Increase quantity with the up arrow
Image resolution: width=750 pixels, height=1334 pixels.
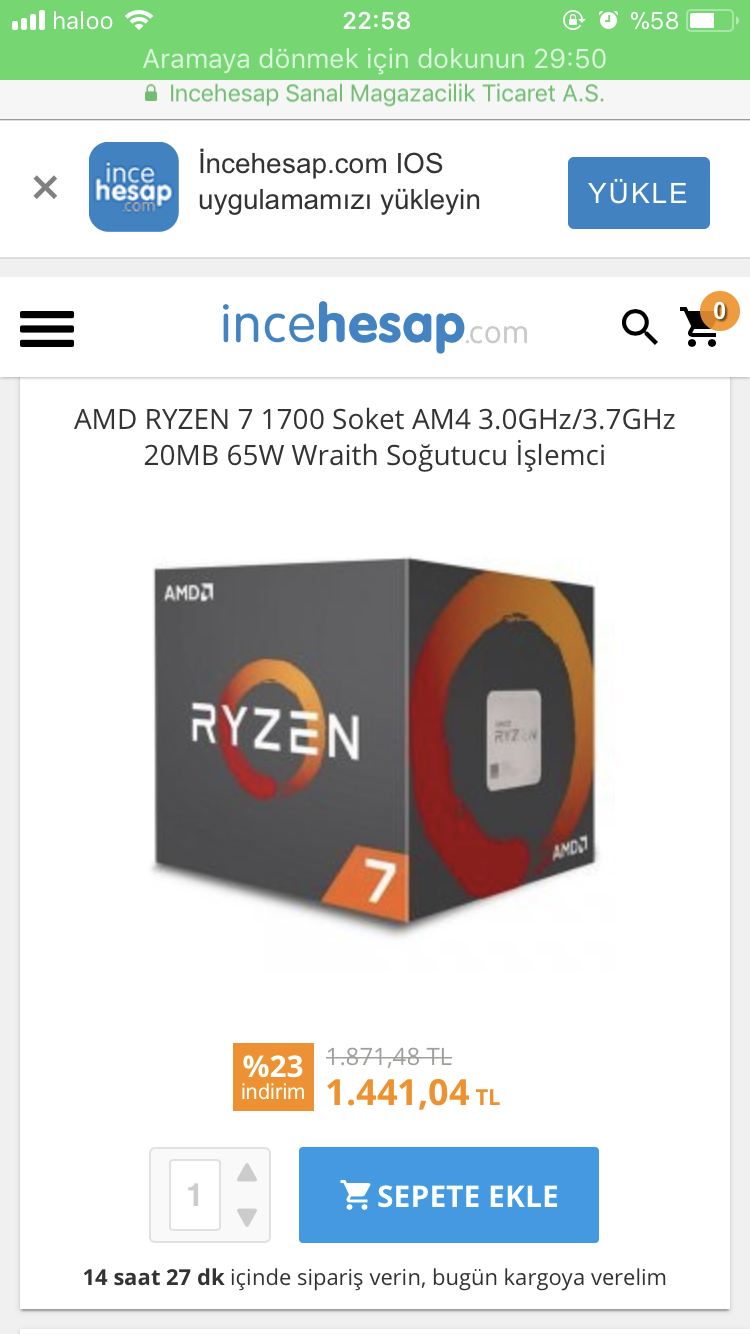(x=247, y=1173)
